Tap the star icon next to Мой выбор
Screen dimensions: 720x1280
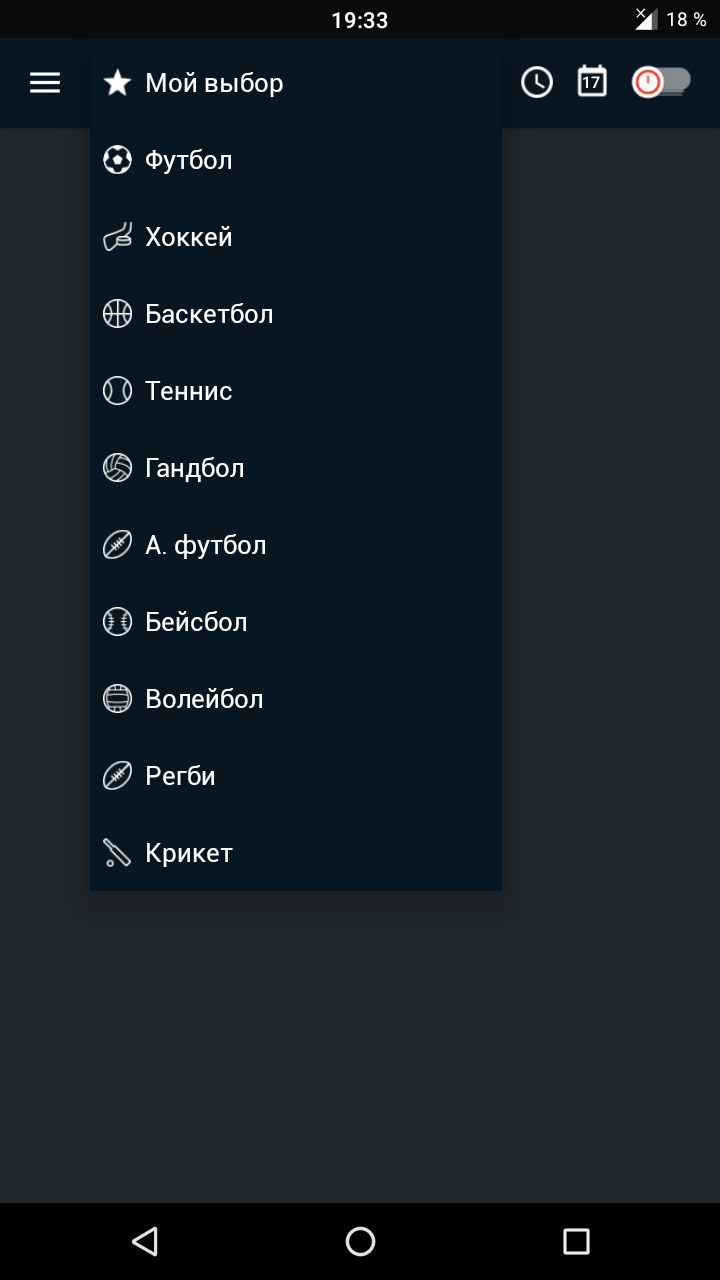click(117, 83)
